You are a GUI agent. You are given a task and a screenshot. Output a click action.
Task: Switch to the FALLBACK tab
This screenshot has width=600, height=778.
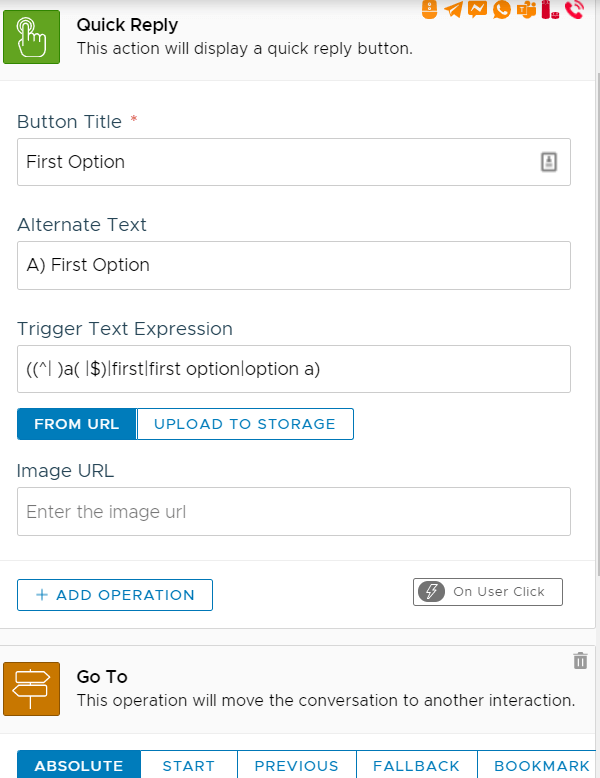(x=416, y=765)
